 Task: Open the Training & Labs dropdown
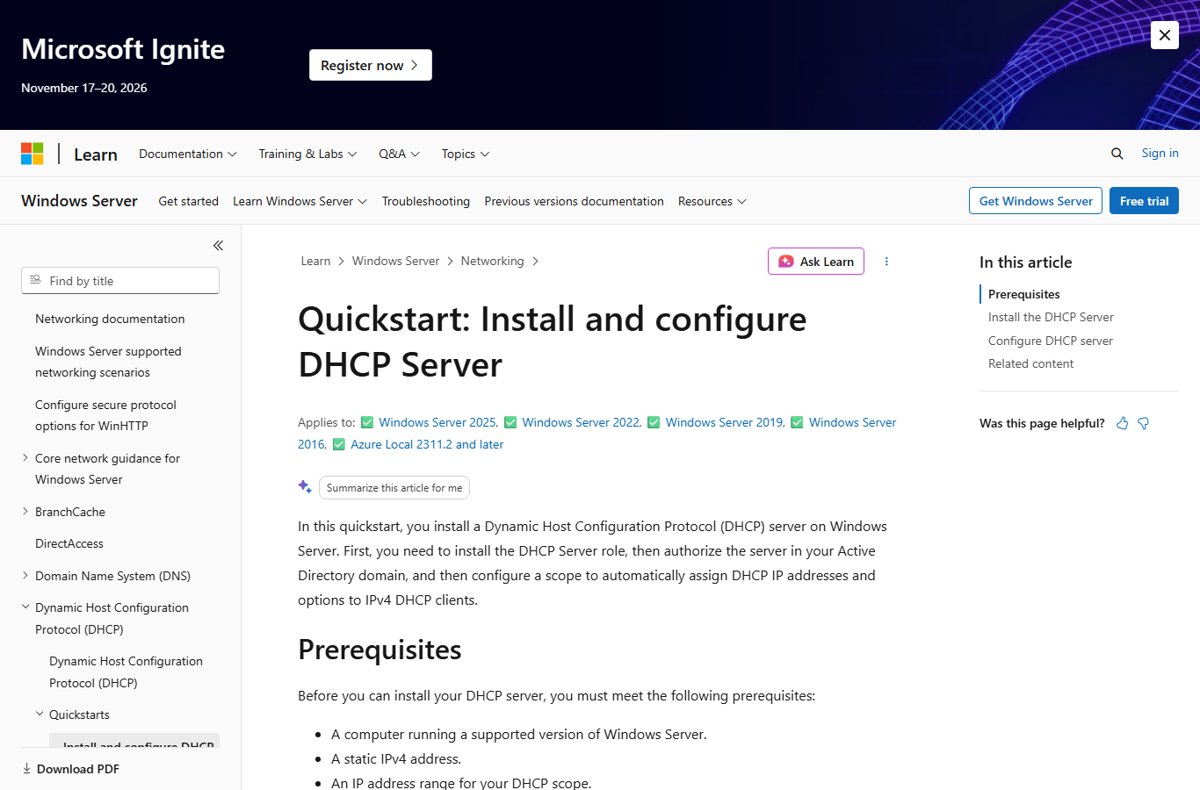[x=308, y=154]
